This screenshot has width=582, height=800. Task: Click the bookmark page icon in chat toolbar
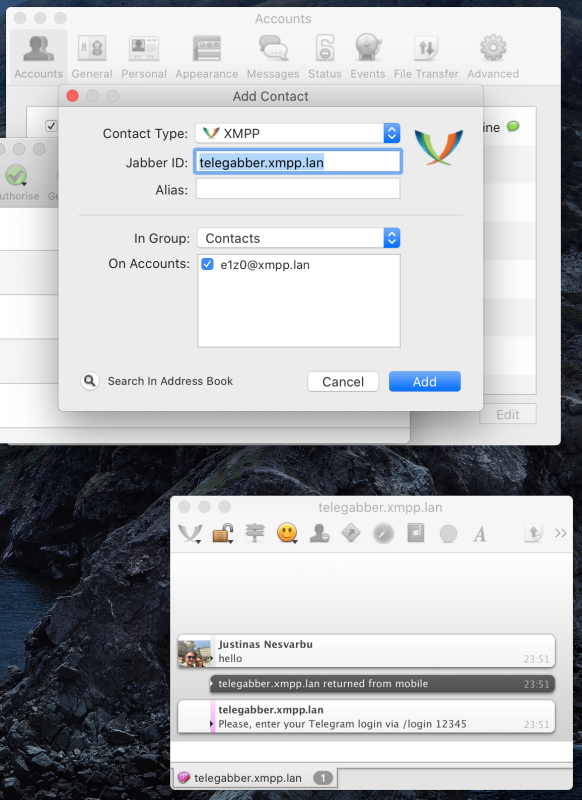(416, 533)
